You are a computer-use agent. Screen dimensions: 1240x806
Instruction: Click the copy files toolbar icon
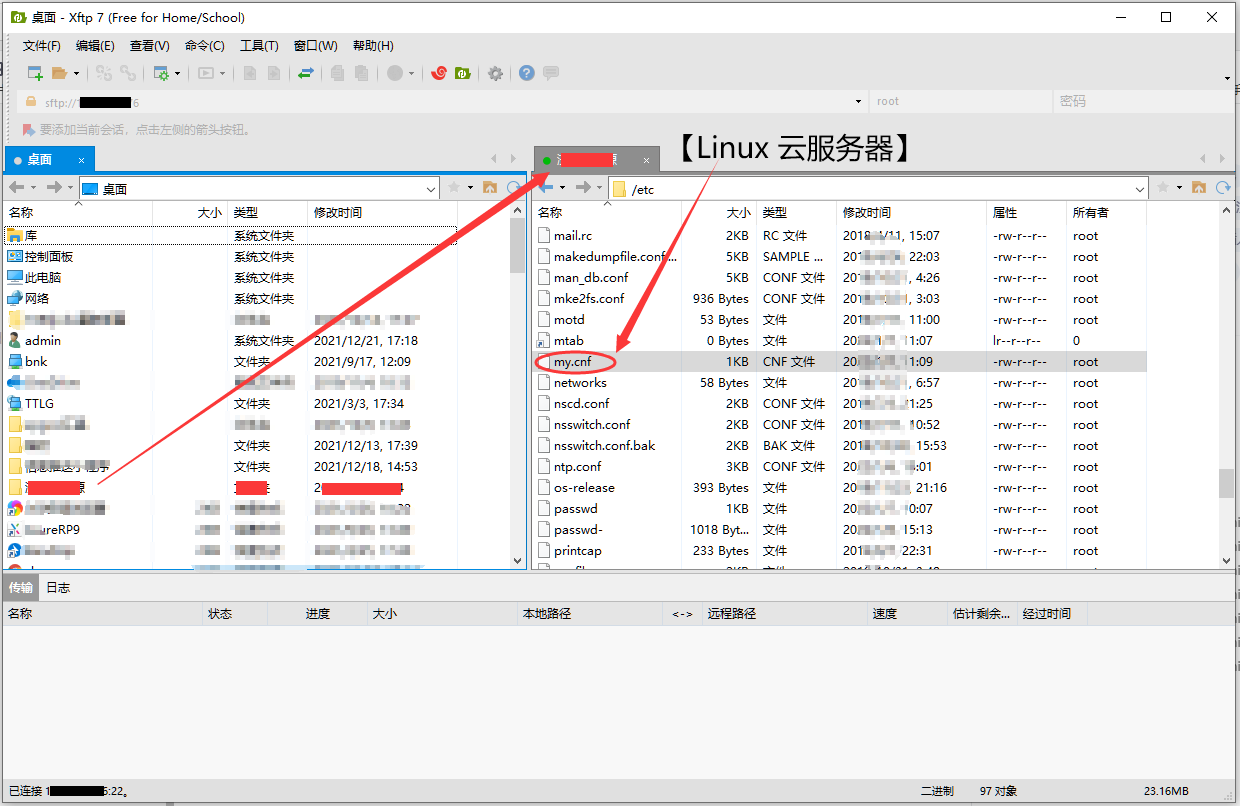coord(337,73)
